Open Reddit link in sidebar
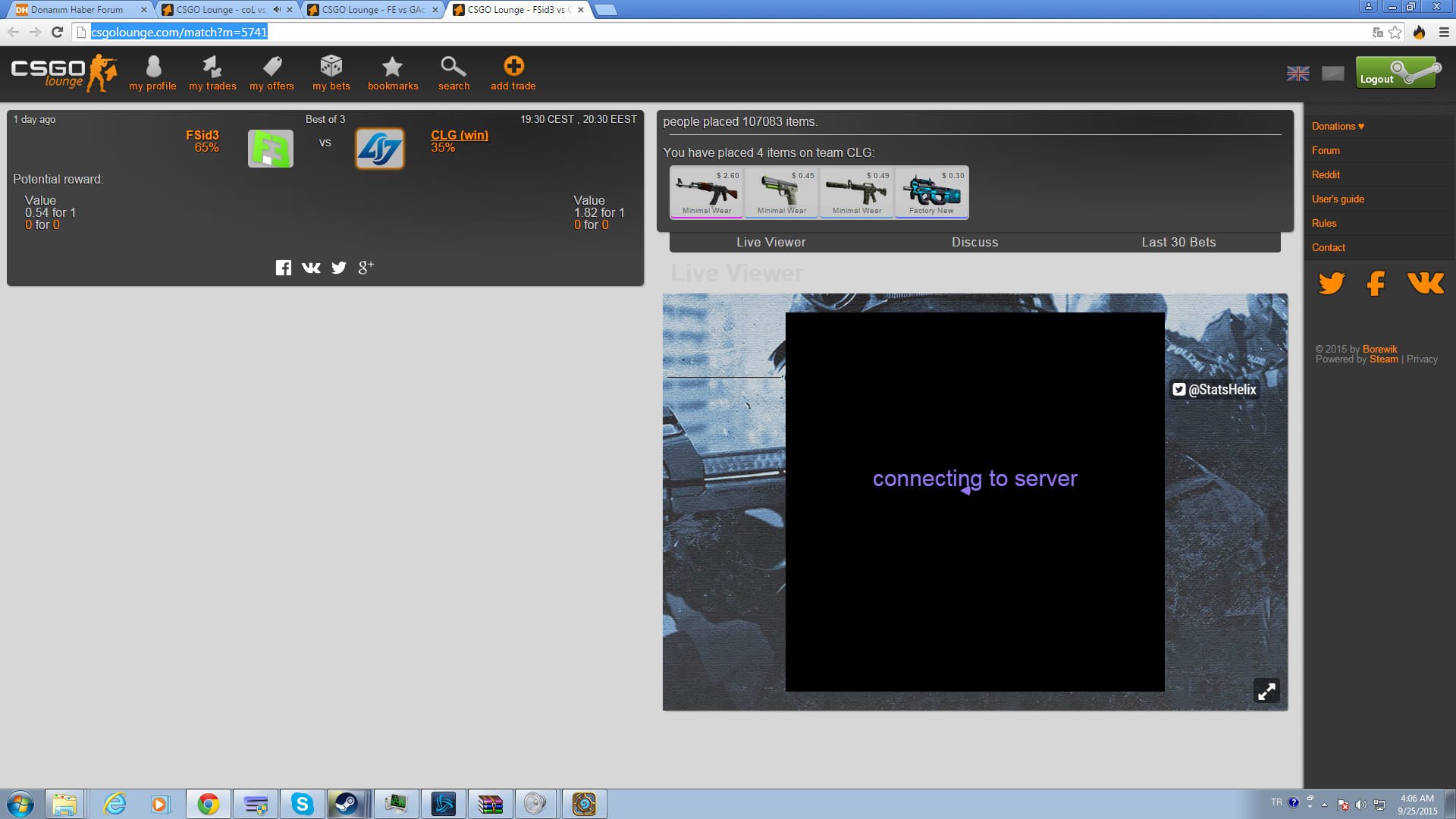 coord(1326,174)
